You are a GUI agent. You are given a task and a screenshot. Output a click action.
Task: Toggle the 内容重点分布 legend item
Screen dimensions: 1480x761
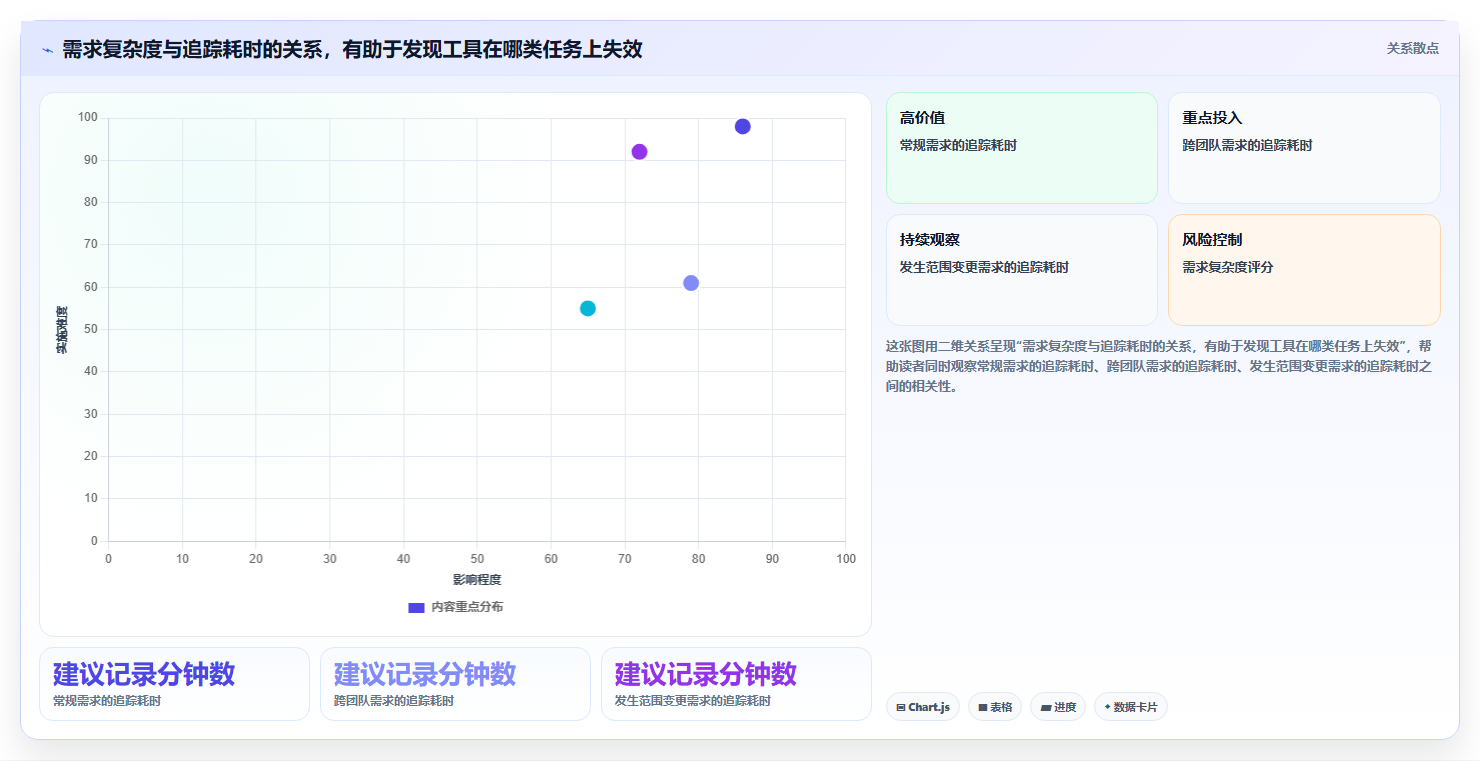(x=456, y=607)
